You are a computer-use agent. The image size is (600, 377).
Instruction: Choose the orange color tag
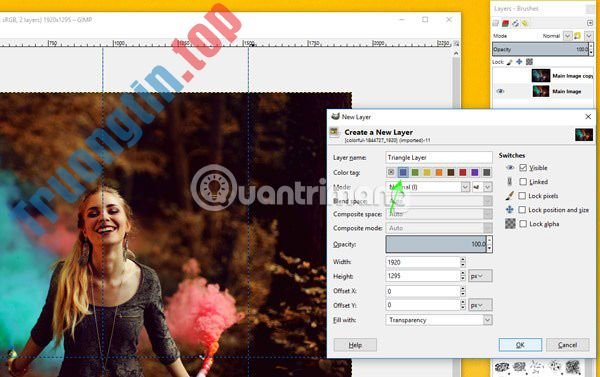point(439,173)
